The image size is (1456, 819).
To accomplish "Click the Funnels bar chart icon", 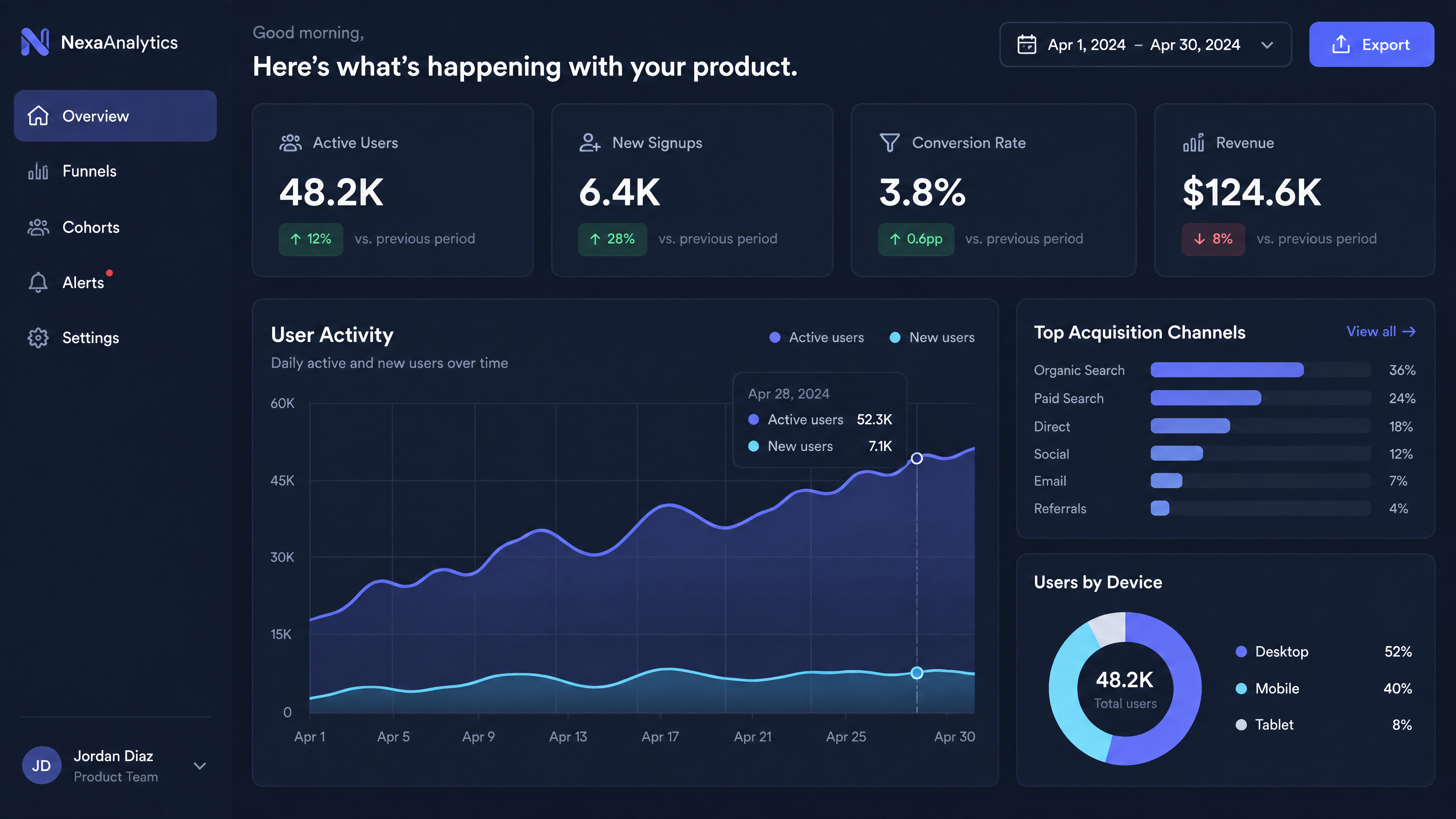I will pos(38,171).
